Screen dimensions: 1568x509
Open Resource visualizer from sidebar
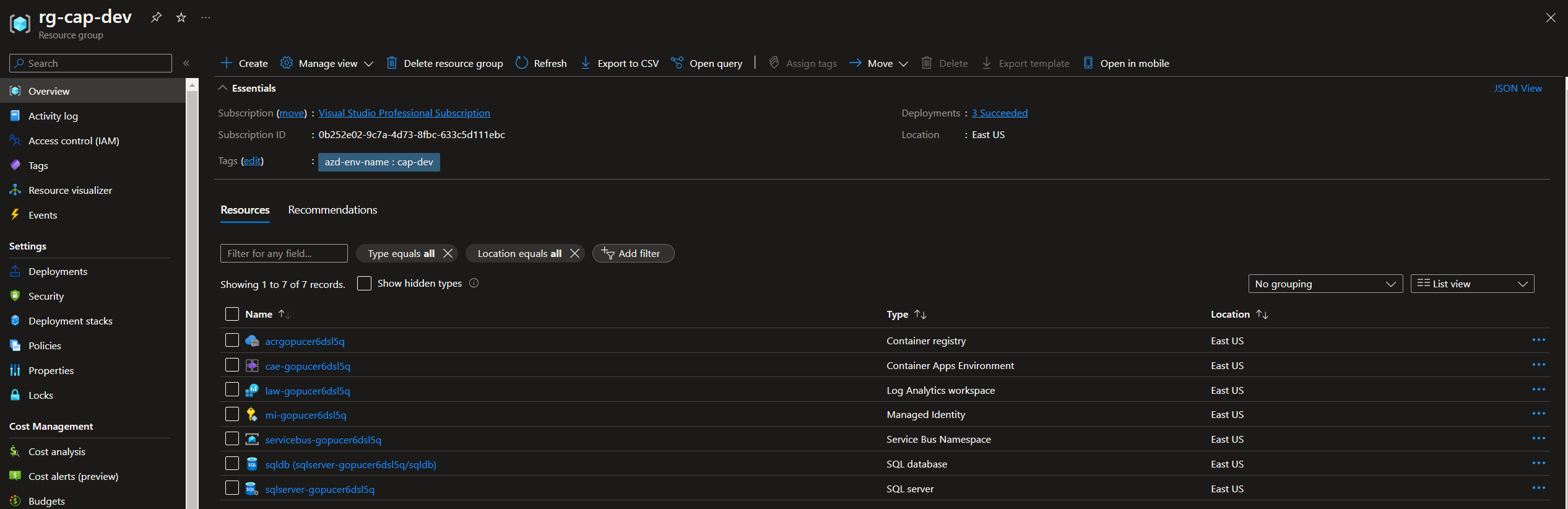(x=70, y=191)
